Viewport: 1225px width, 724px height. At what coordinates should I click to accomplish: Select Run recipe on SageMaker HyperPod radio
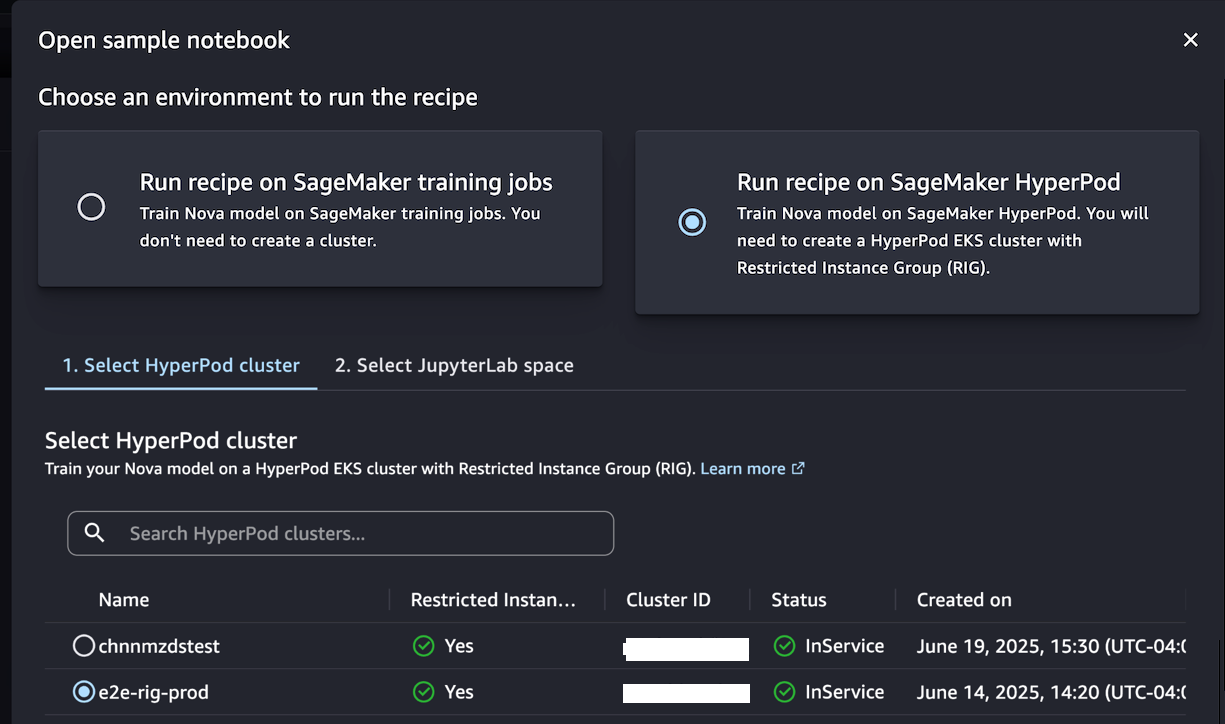(x=691, y=221)
